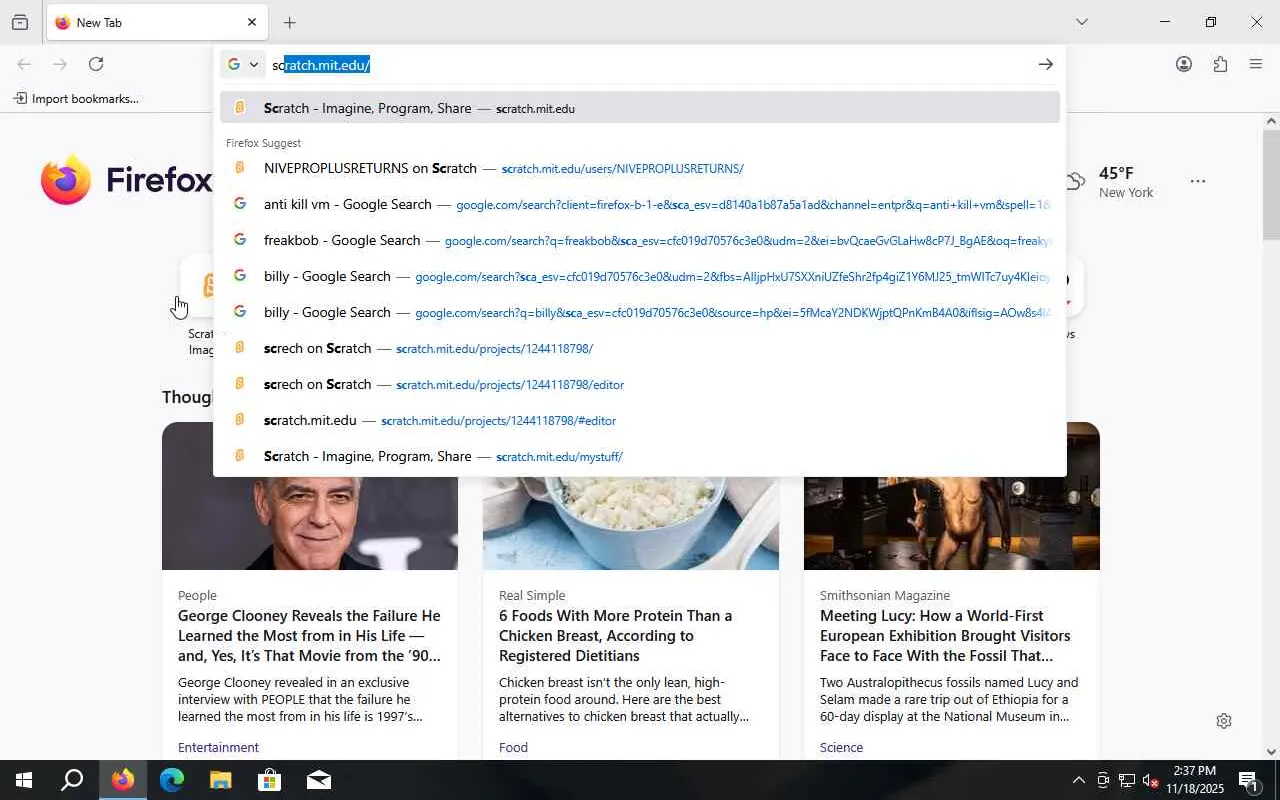Open the notification center icon

pos(1249,780)
